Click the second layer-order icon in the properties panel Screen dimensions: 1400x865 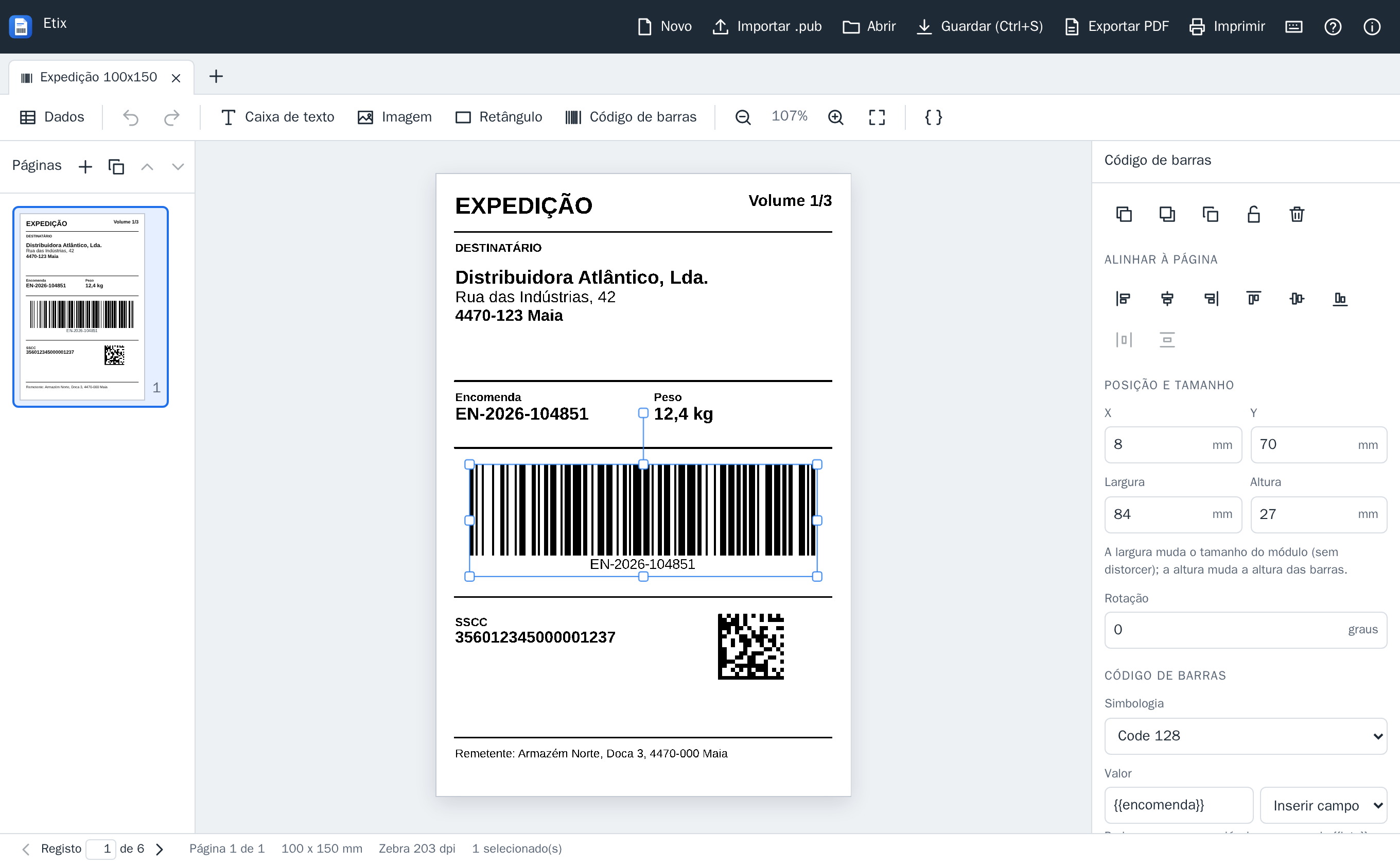click(1167, 215)
